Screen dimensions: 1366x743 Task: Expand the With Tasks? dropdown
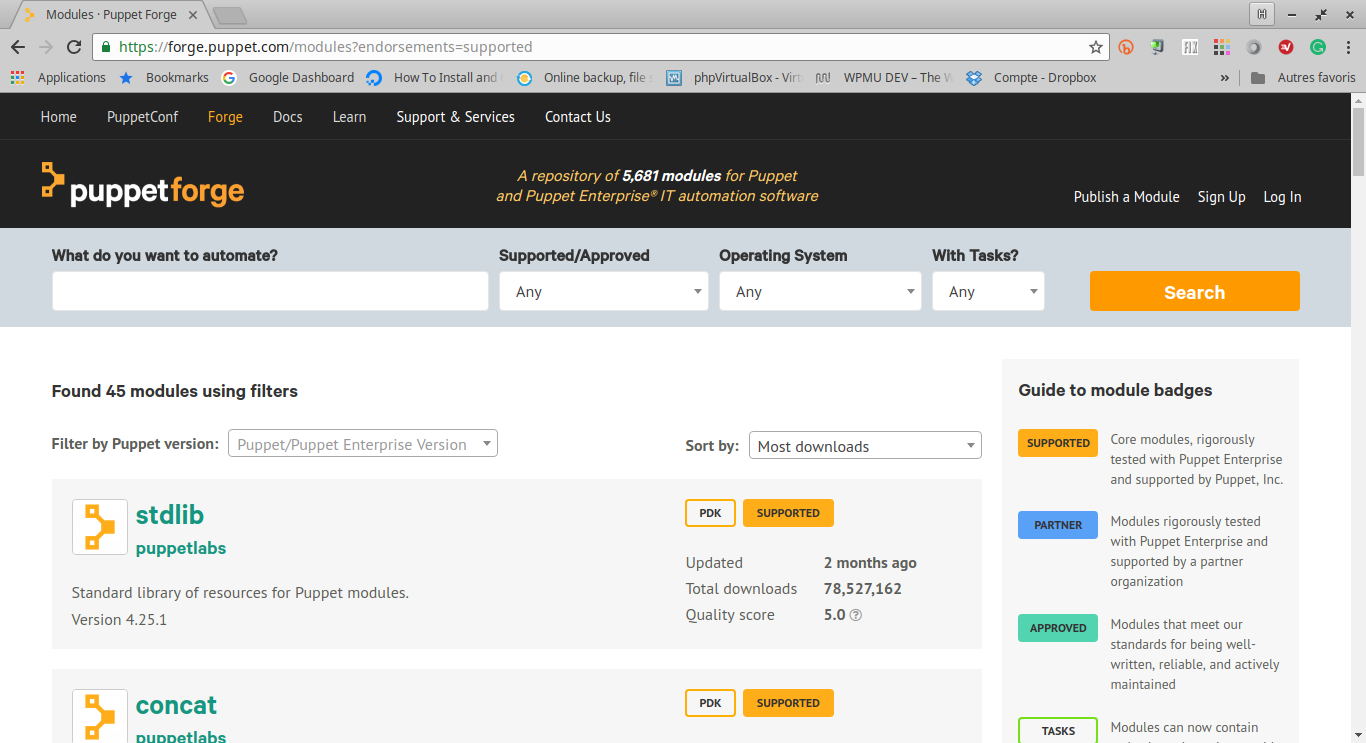pyautogui.click(x=988, y=291)
